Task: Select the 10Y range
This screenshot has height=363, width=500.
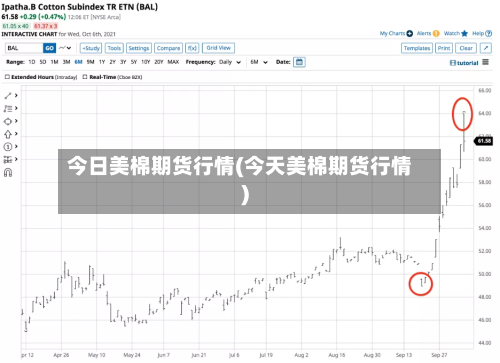Action: click(146, 62)
